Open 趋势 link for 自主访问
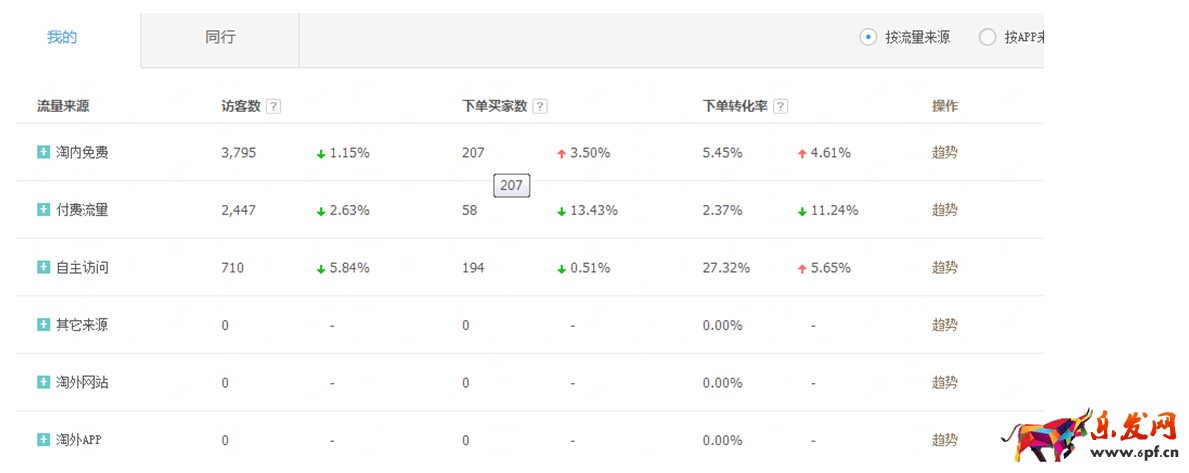The height and width of the screenshot is (473, 1189). [944, 268]
